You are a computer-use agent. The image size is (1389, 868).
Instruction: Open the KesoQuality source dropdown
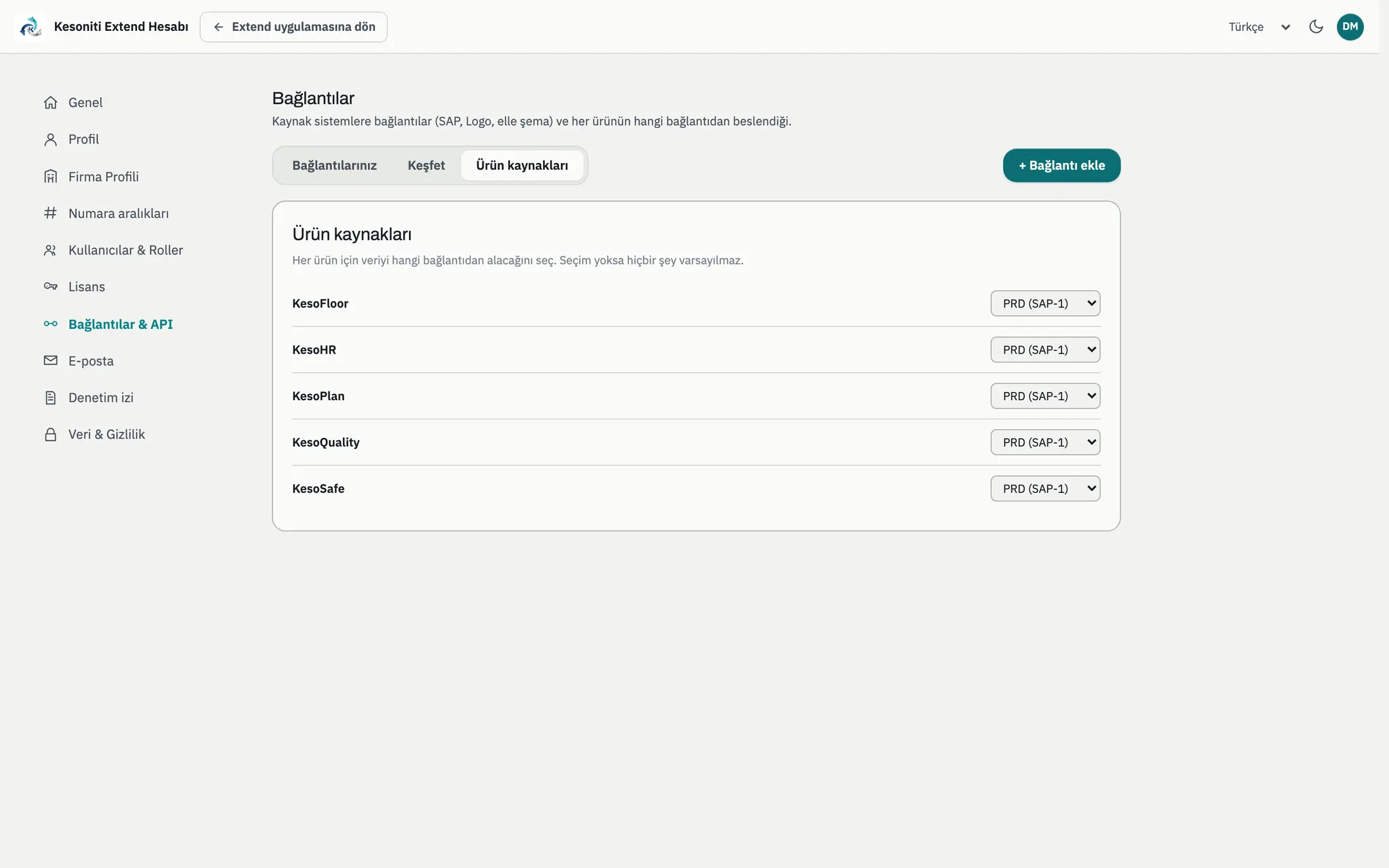coord(1045,442)
